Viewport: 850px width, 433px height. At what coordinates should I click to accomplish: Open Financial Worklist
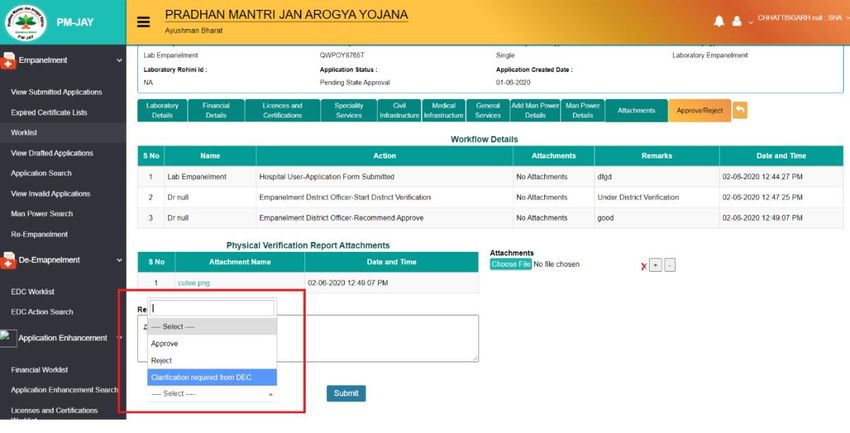pyautogui.click(x=40, y=370)
